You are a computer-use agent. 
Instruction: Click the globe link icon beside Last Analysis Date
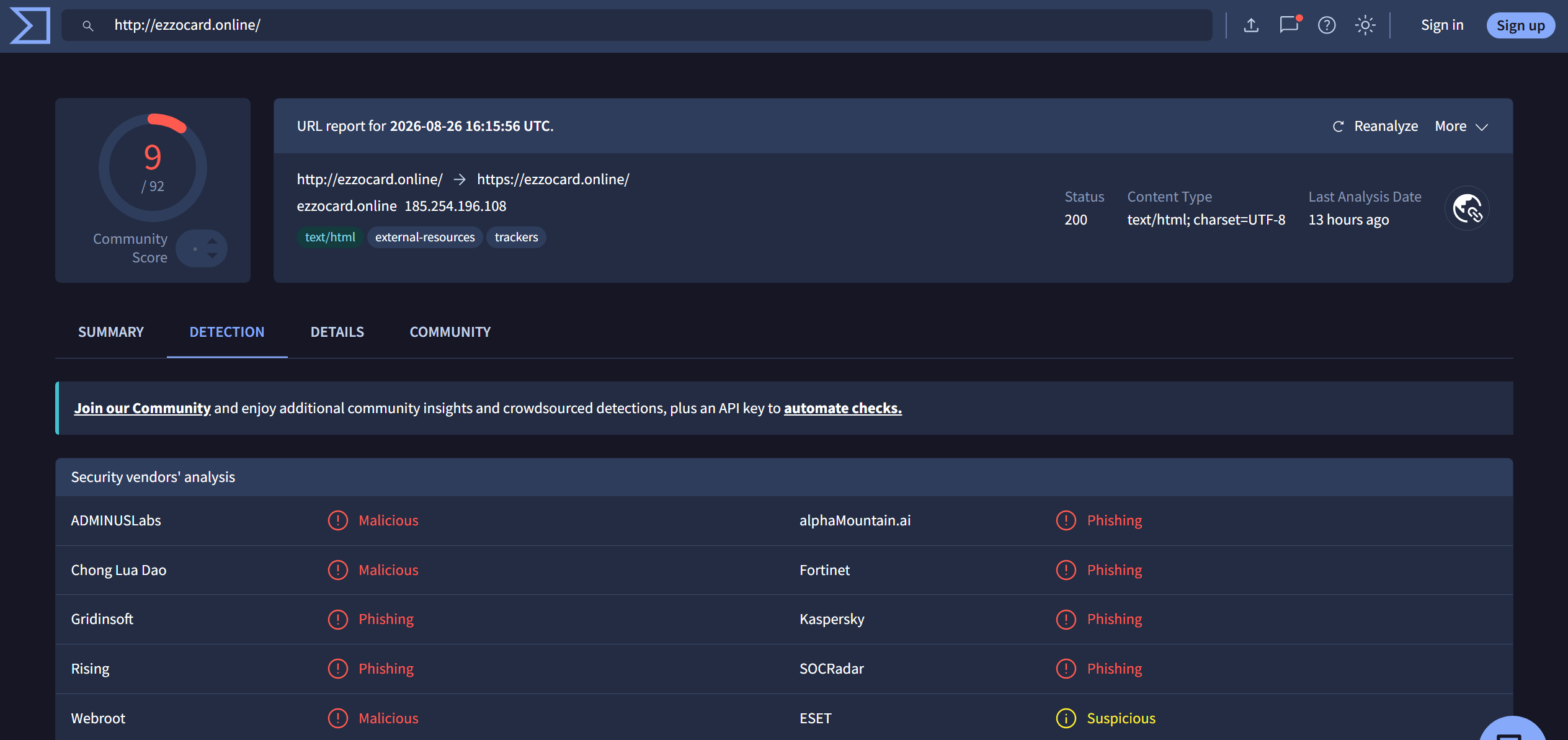(1467, 208)
